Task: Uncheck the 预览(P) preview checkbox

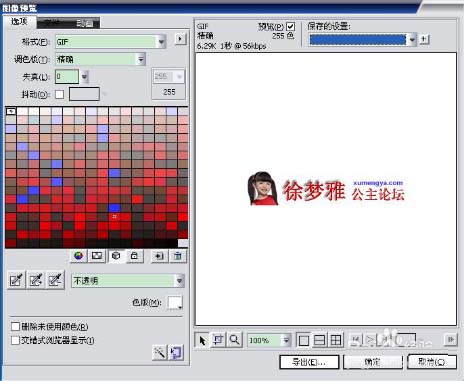Action: tap(290, 26)
